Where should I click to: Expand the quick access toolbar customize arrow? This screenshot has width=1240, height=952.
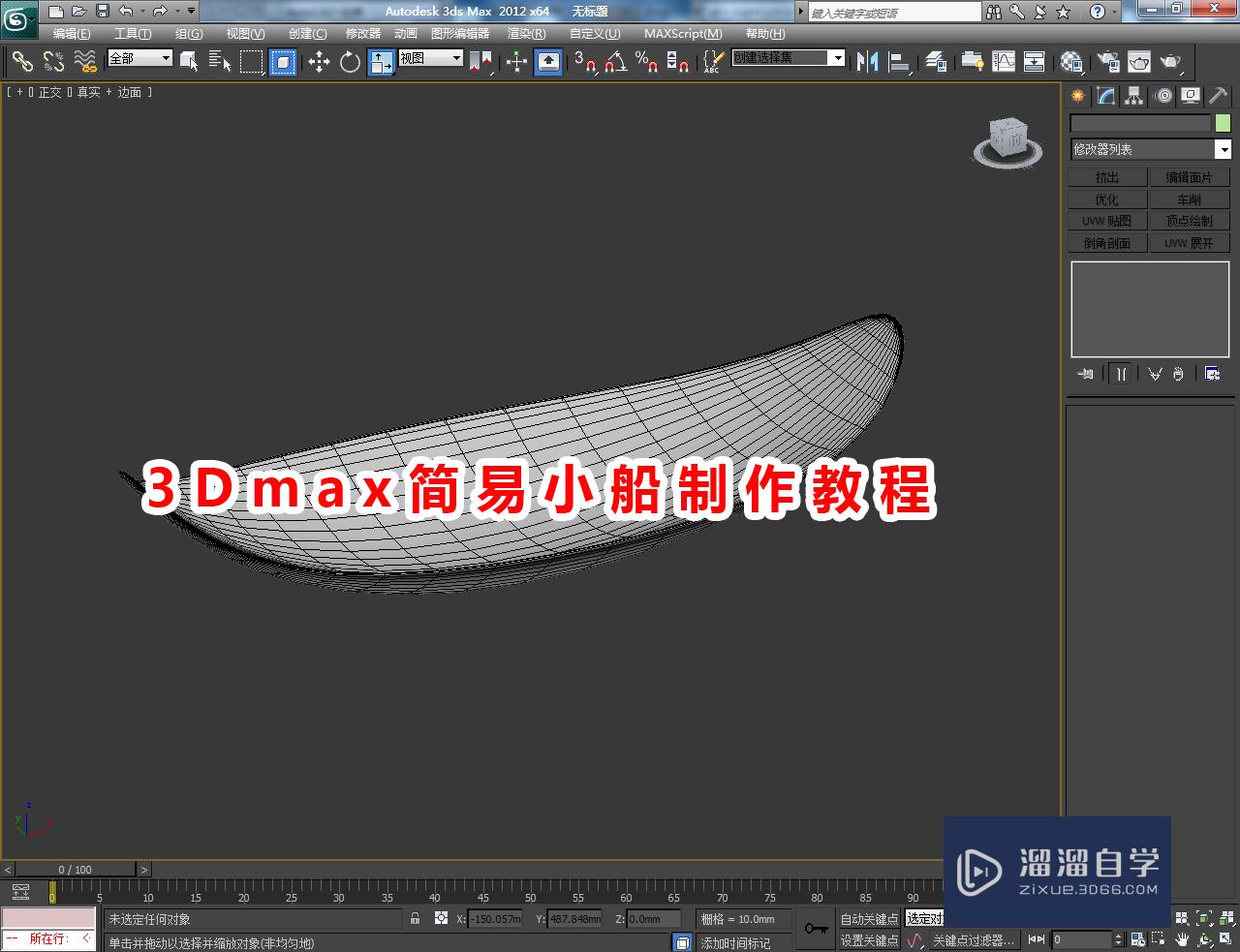[191, 12]
